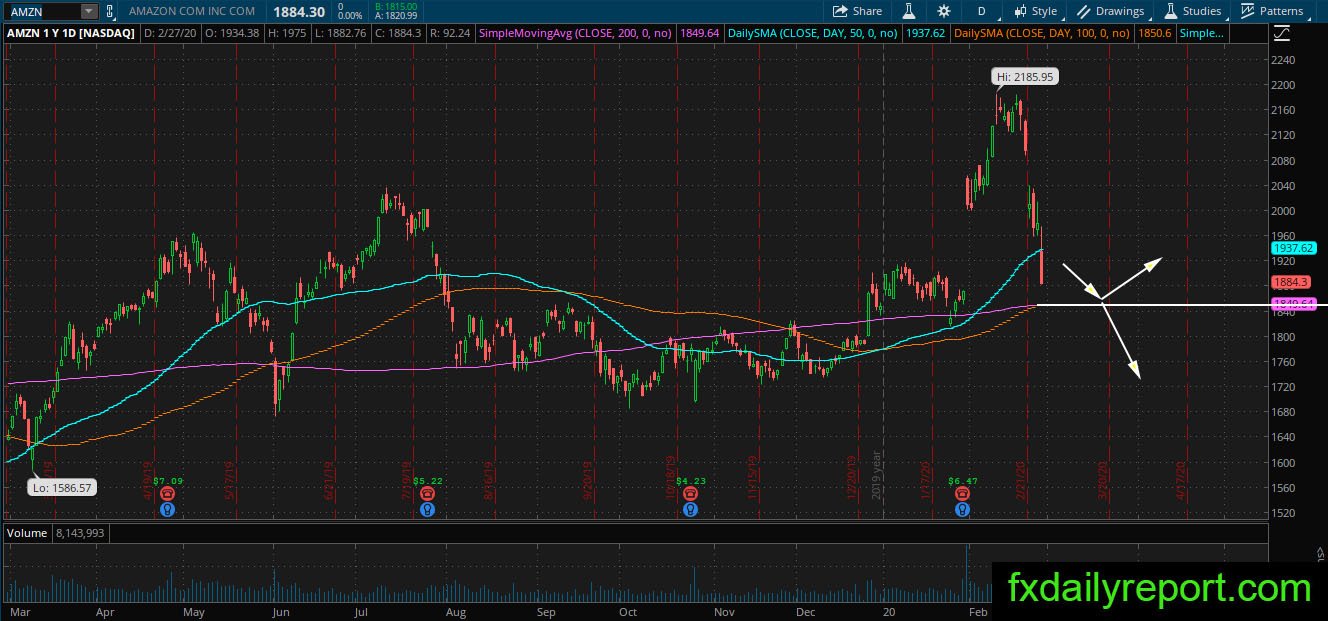
Task: Click the flask icon in the chart toolbar
Action: tap(909, 11)
